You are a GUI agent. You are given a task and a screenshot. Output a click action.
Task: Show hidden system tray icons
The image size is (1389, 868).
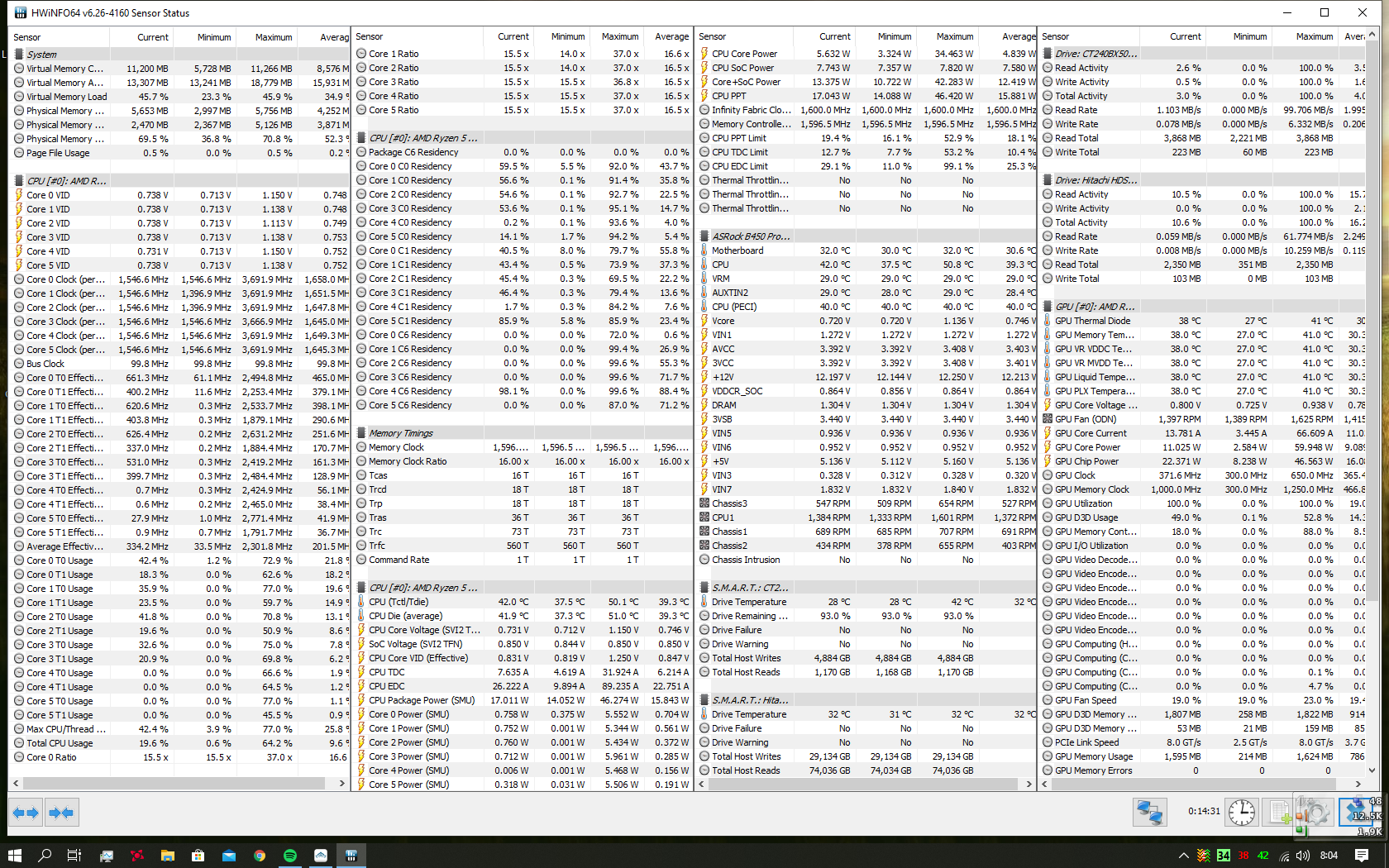[1184, 856]
